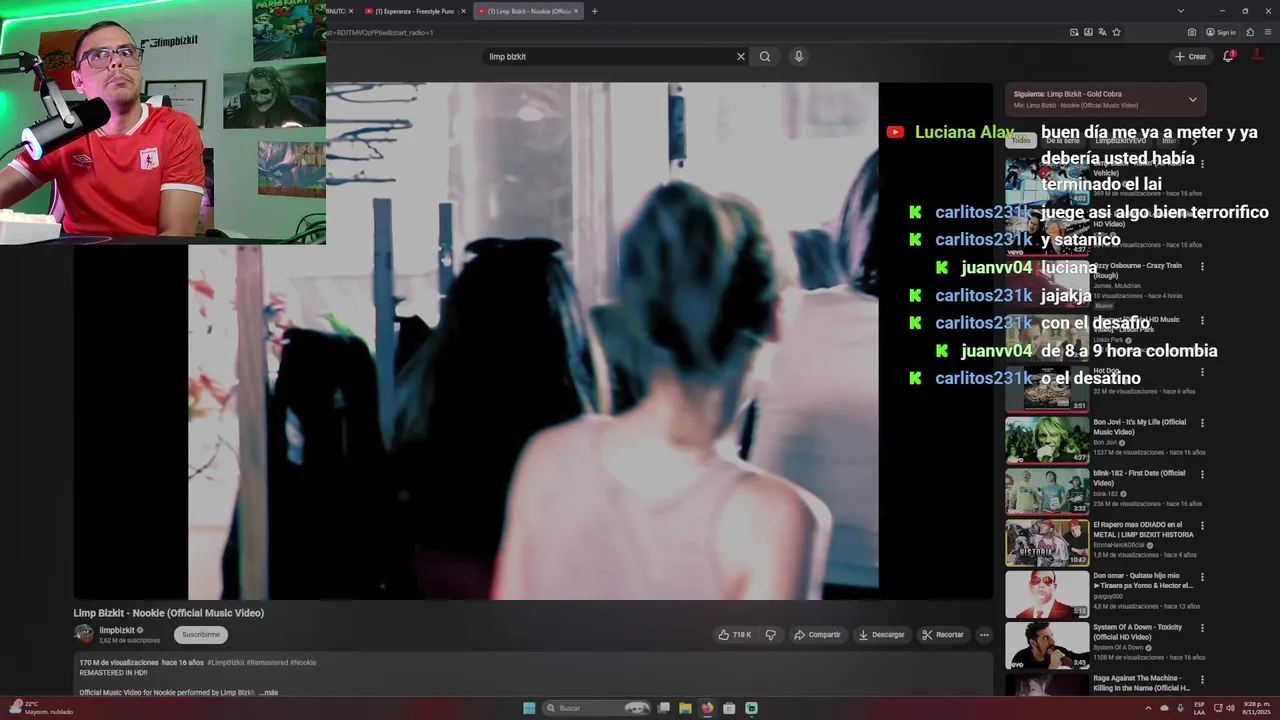Expand description with '...más'
The width and height of the screenshot is (1280, 720).
(268, 692)
